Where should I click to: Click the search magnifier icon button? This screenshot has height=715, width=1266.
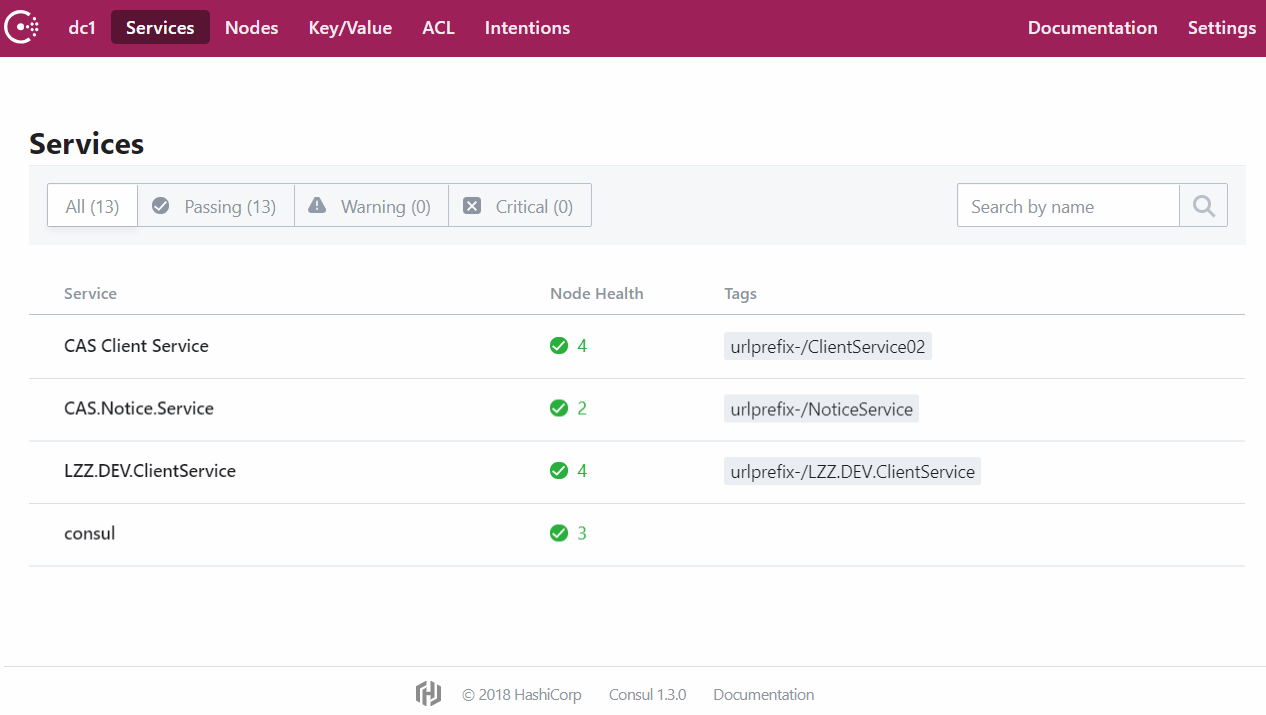click(1203, 206)
